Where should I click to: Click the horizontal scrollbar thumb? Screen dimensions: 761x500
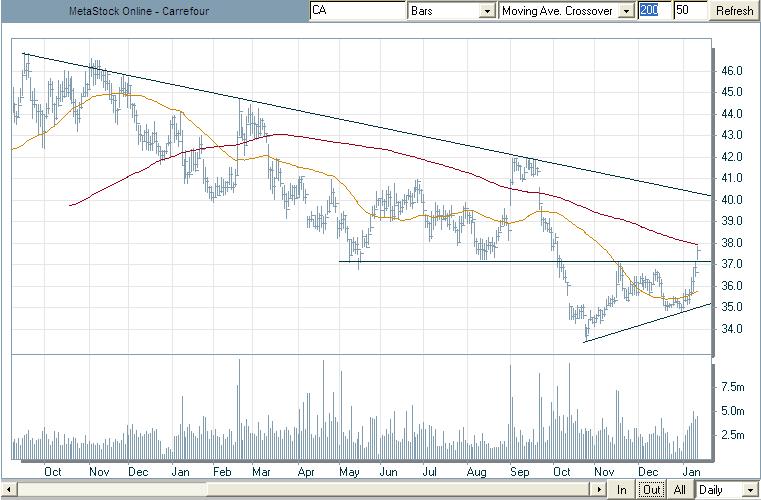(x=400, y=489)
